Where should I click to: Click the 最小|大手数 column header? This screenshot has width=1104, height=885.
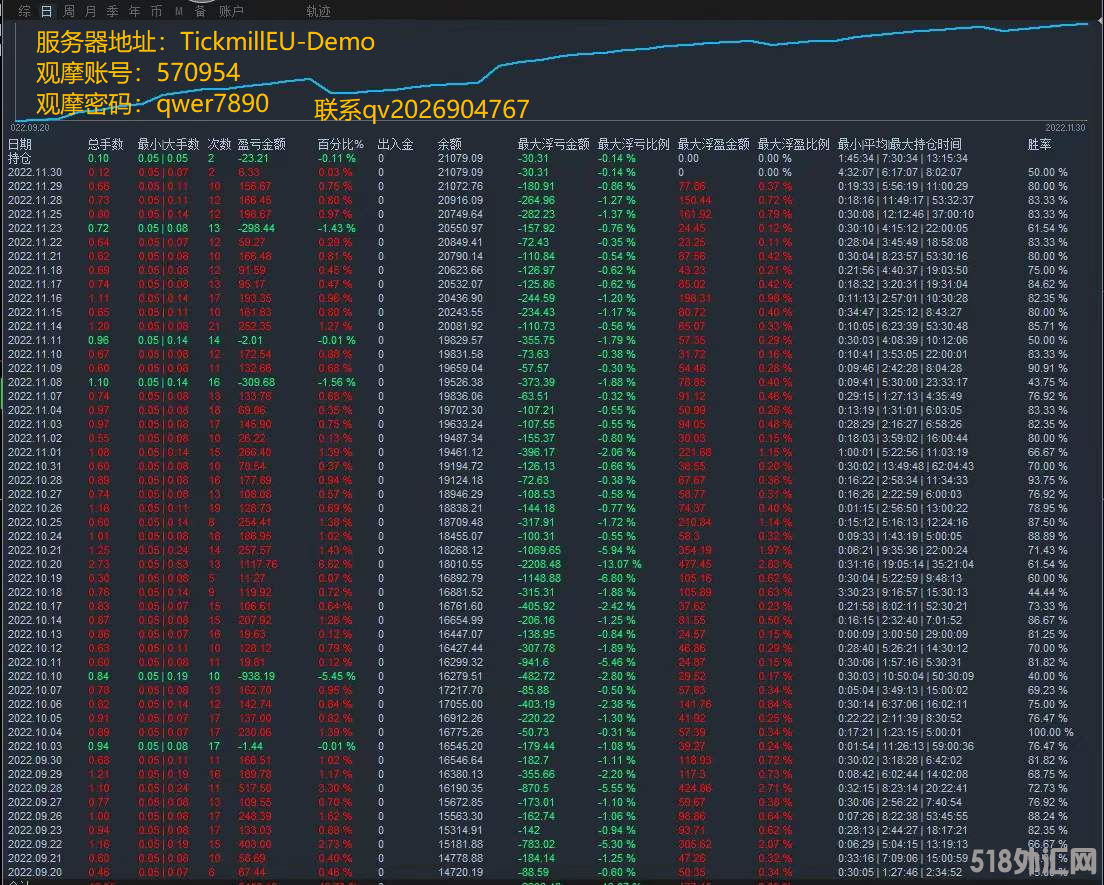pos(168,144)
